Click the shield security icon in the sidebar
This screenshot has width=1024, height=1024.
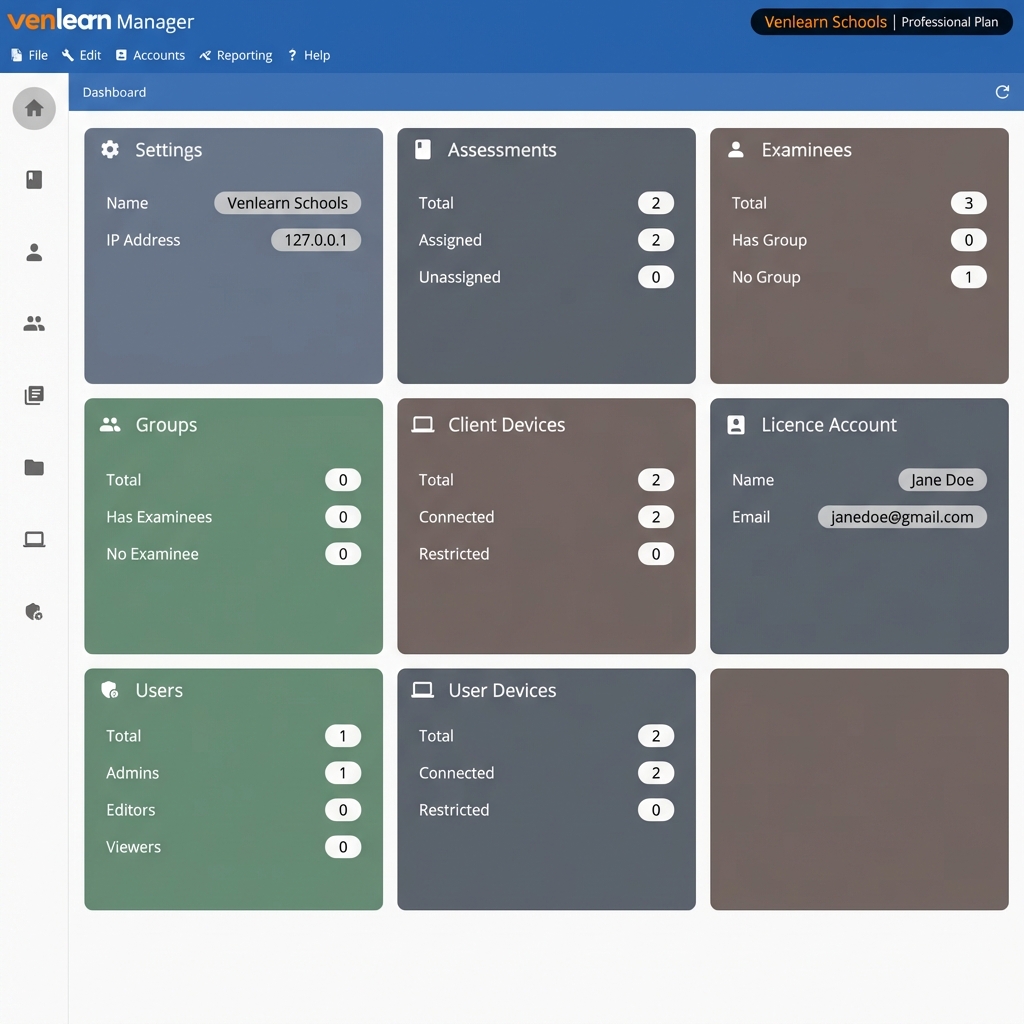point(34,612)
